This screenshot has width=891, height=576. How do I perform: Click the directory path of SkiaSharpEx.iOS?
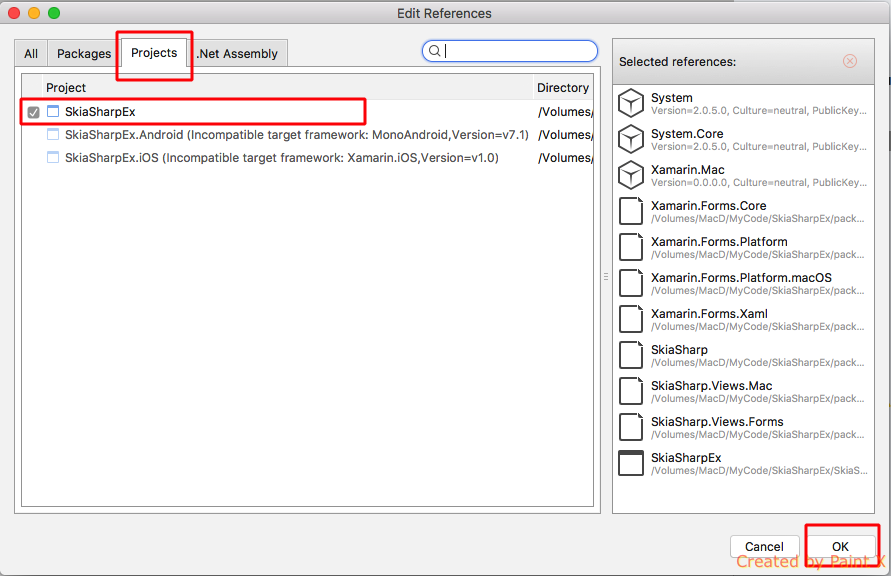[565, 157]
